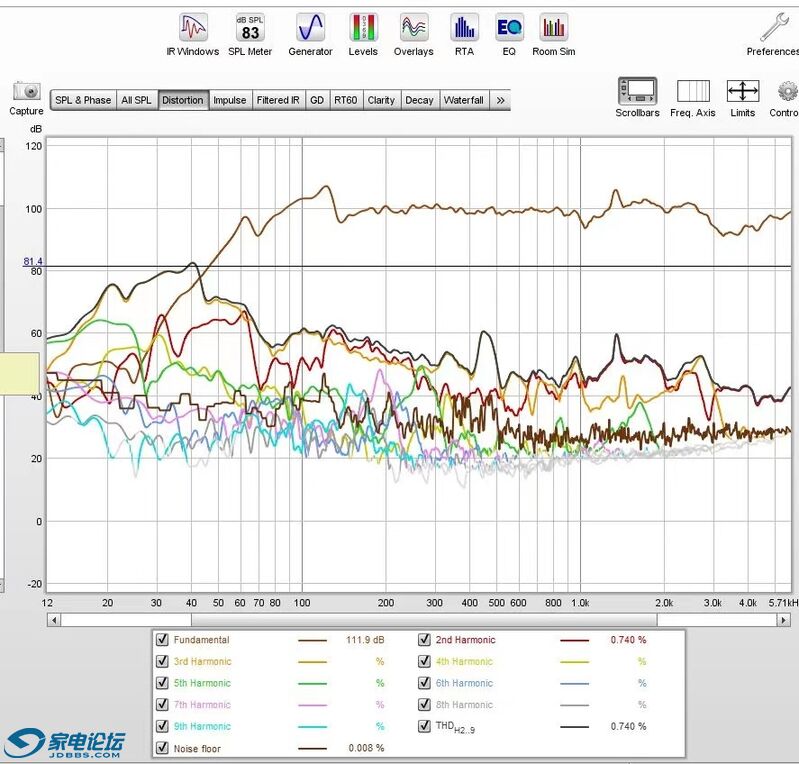Expand the hidden tabs overflow chevron

(500, 100)
